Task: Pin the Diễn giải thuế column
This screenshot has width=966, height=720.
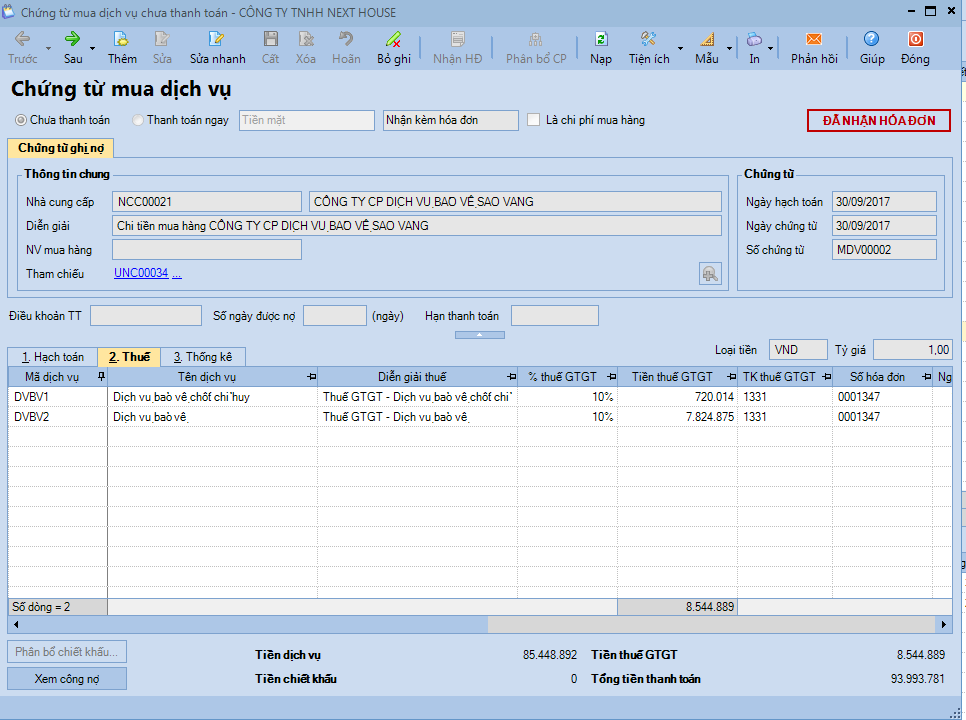Action: coord(511,376)
